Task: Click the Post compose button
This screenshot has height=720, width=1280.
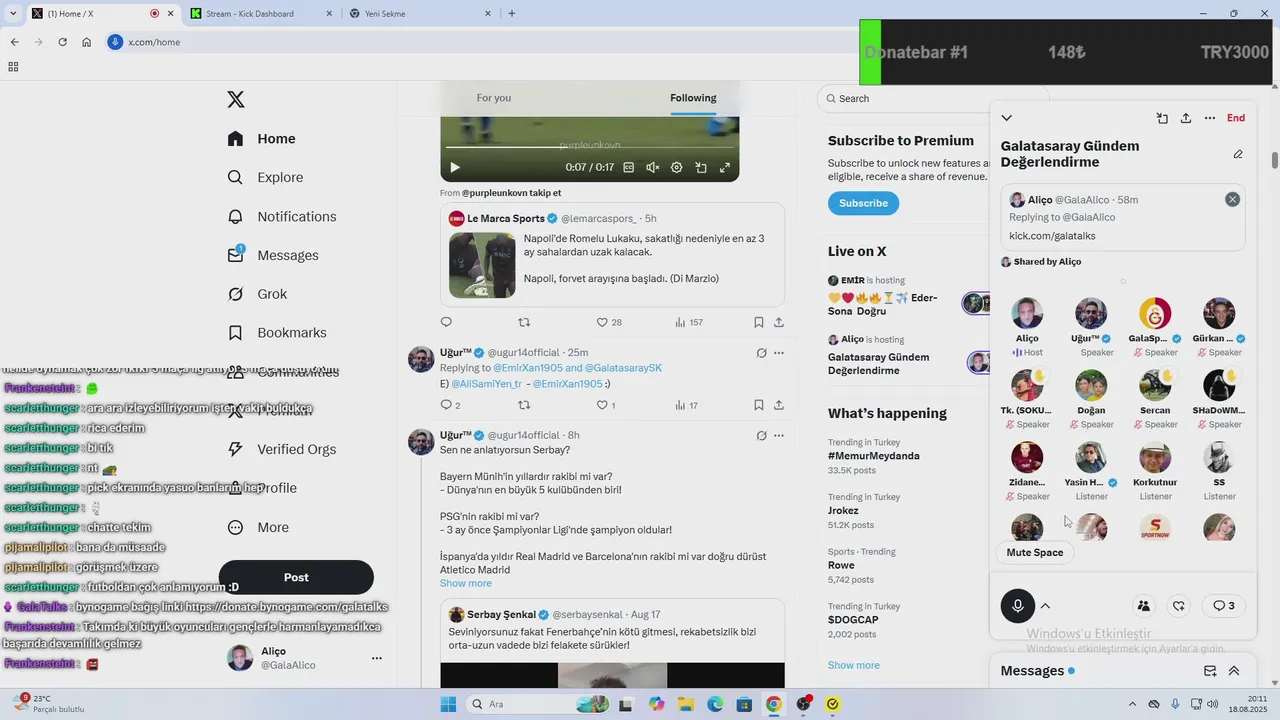Action: click(x=296, y=577)
